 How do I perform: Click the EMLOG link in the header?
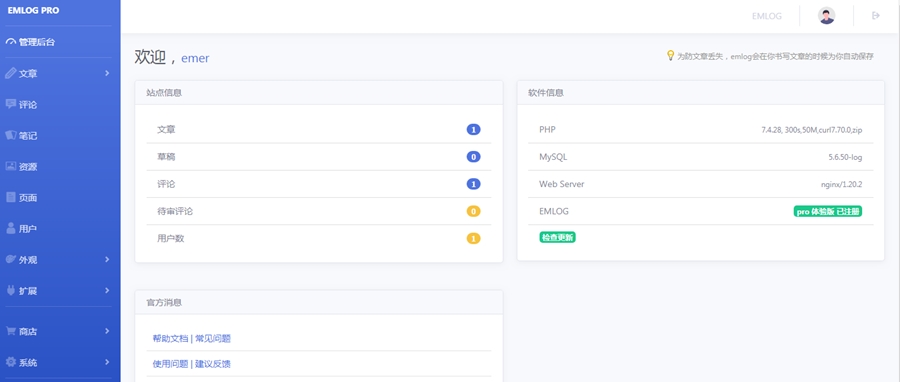[x=767, y=16]
